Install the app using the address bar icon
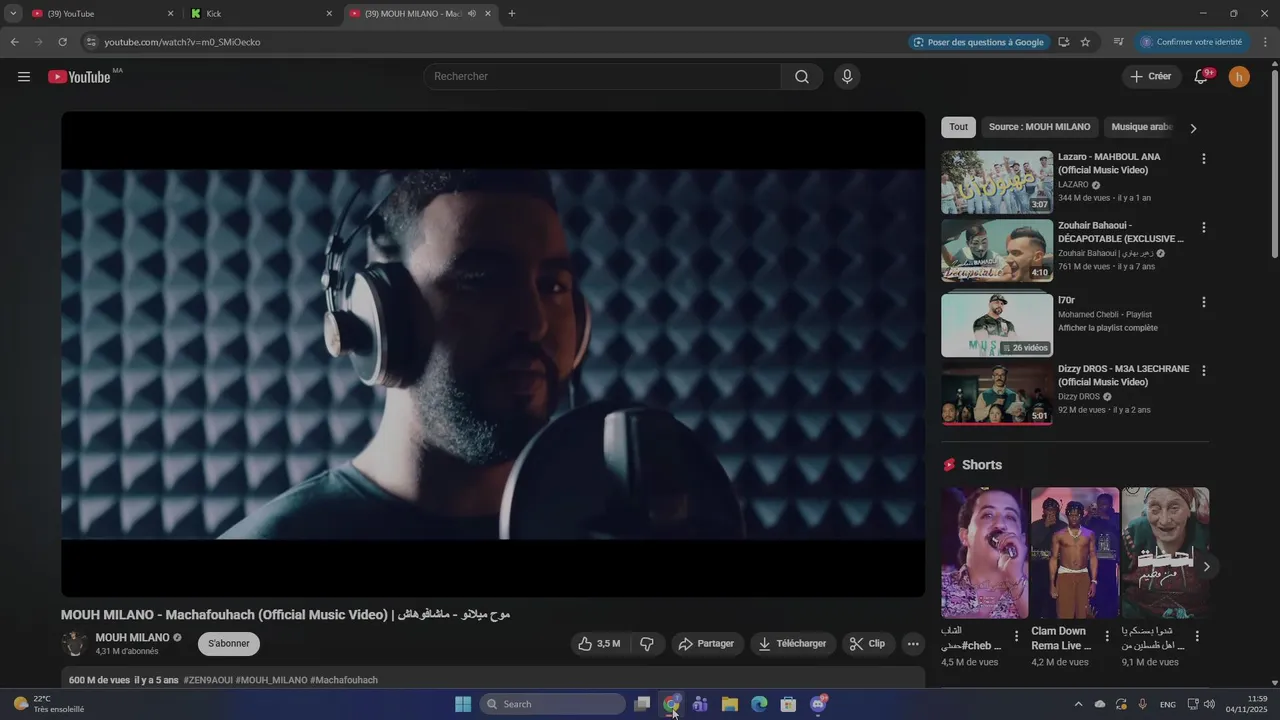The width and height of the screenshot is (1280, 720). 1063,42
